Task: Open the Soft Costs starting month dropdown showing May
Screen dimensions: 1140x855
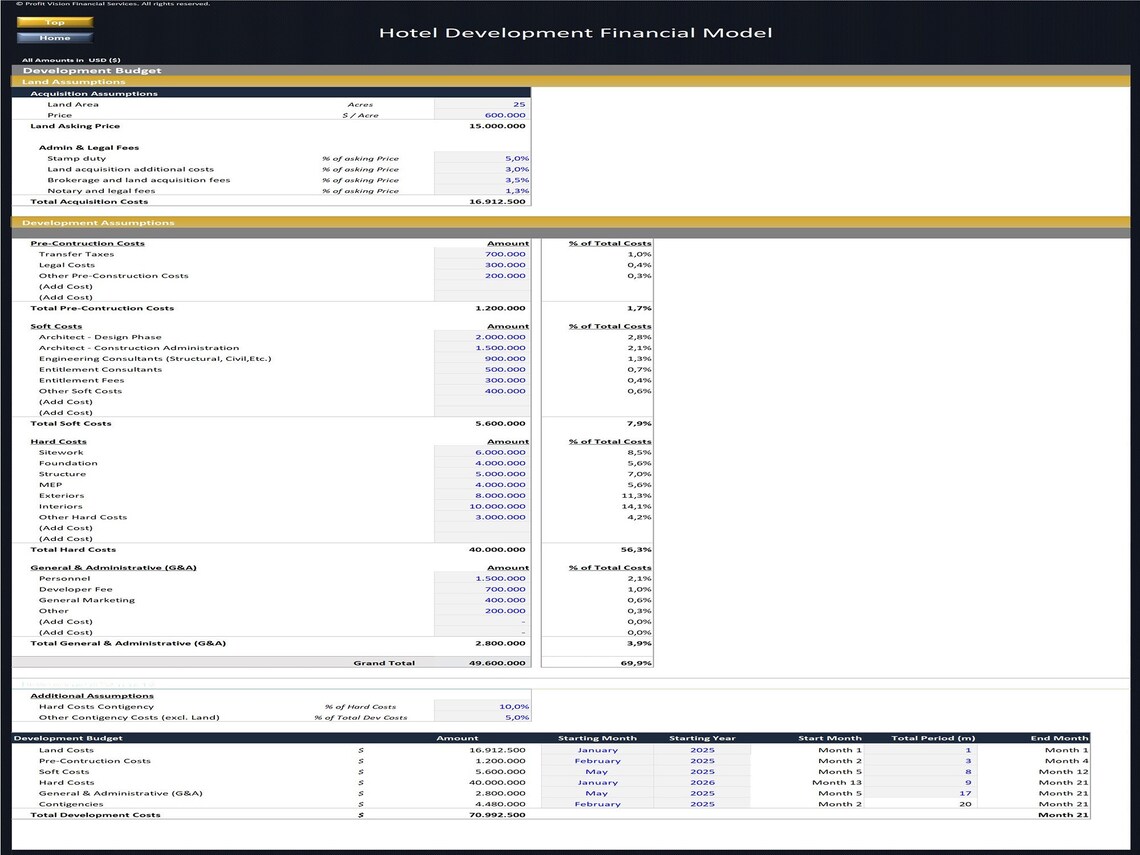Action: pos(597,771)
